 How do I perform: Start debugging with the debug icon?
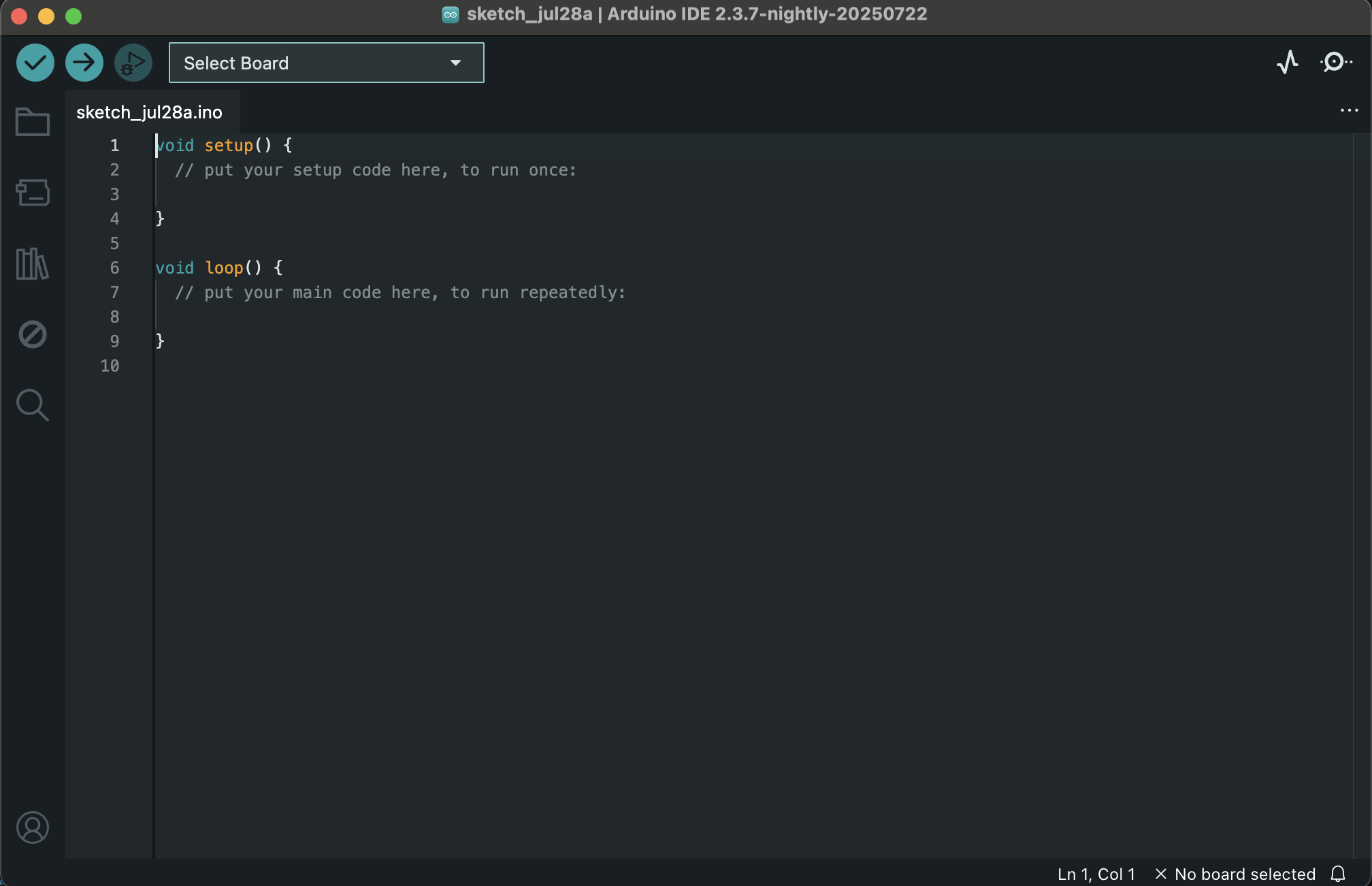pyautogui.click(x=133, y=62)
